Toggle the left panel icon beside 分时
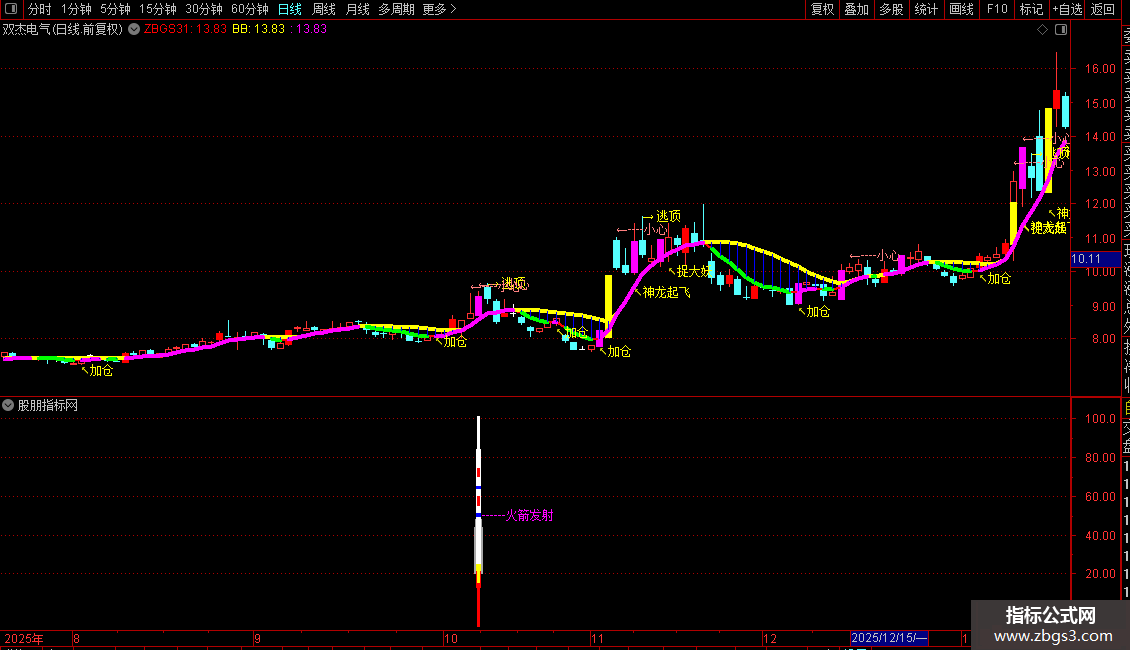The width and height of the screenshot is (1130, 650). click(11, 9)
